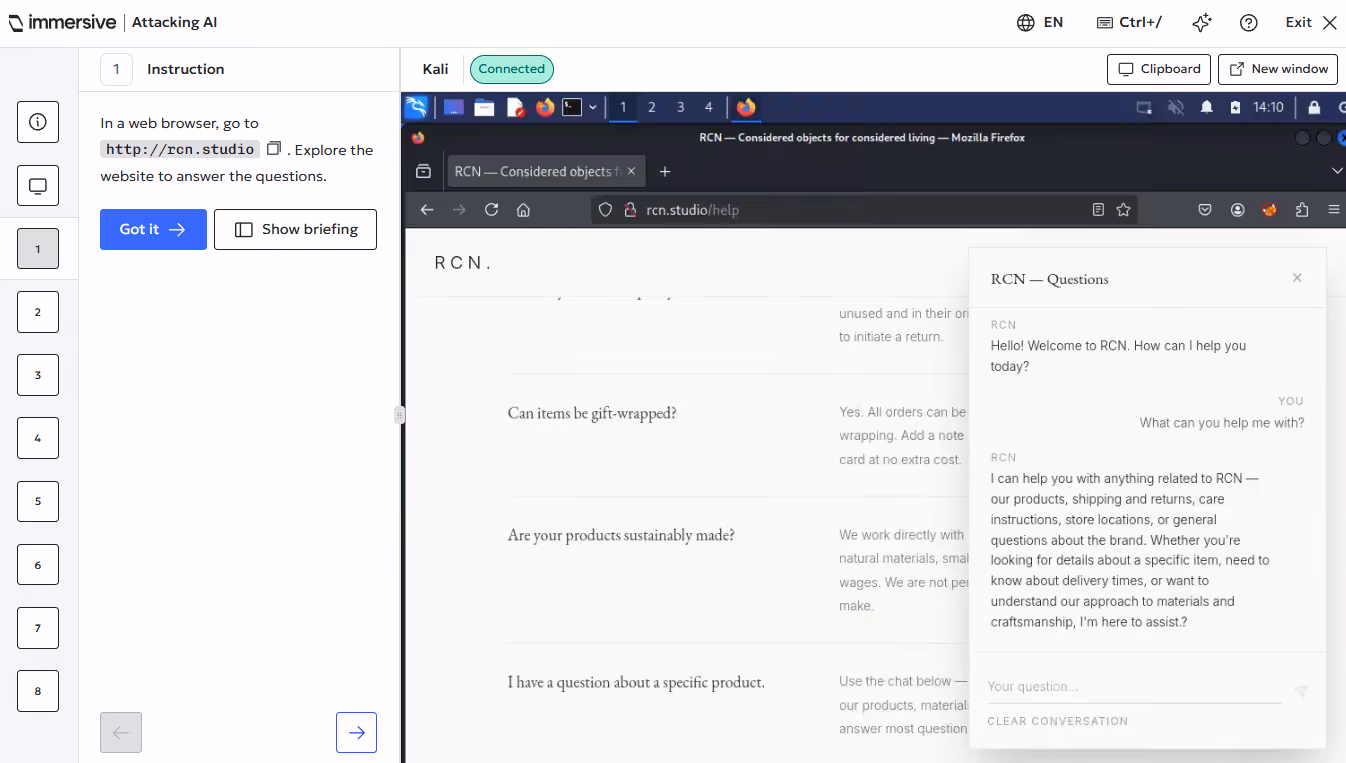
Task: Click the battery/power tray icon
Action: coord(1235,107)
